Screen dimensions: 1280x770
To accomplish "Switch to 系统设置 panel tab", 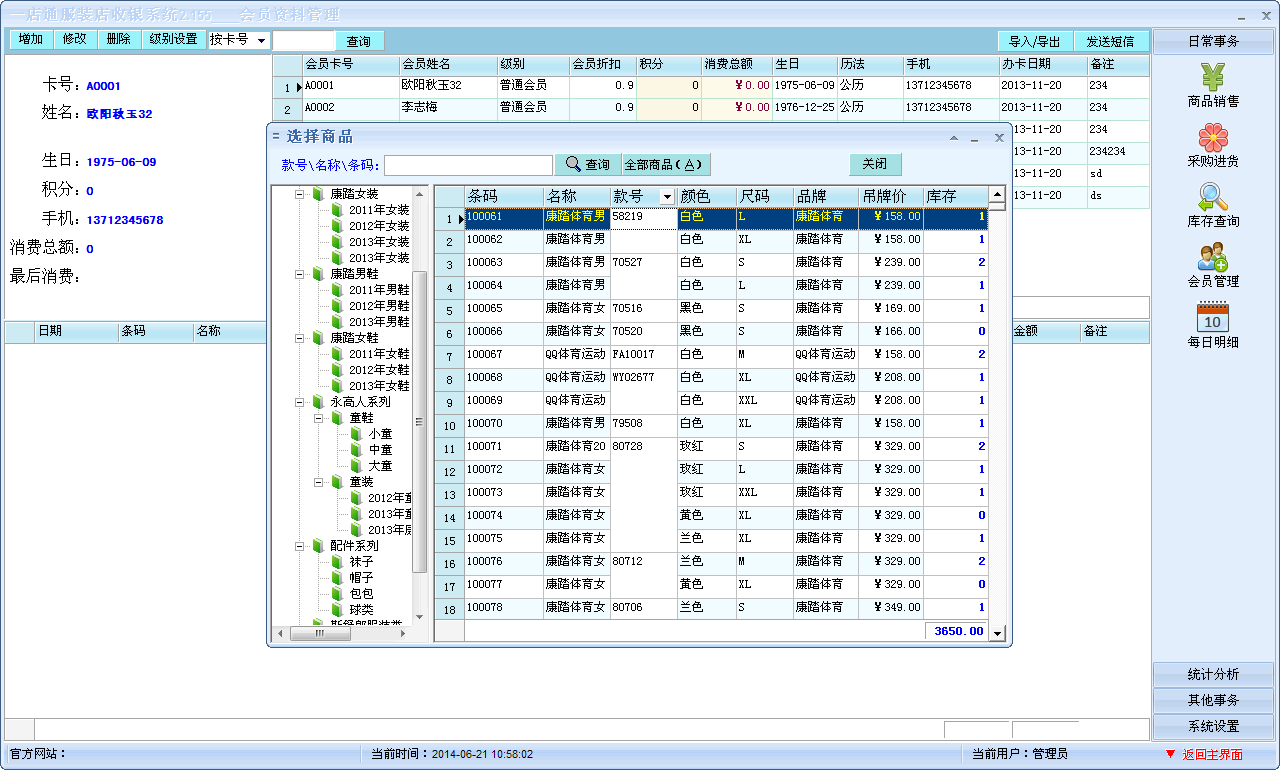I will (x=1213, y=726).
